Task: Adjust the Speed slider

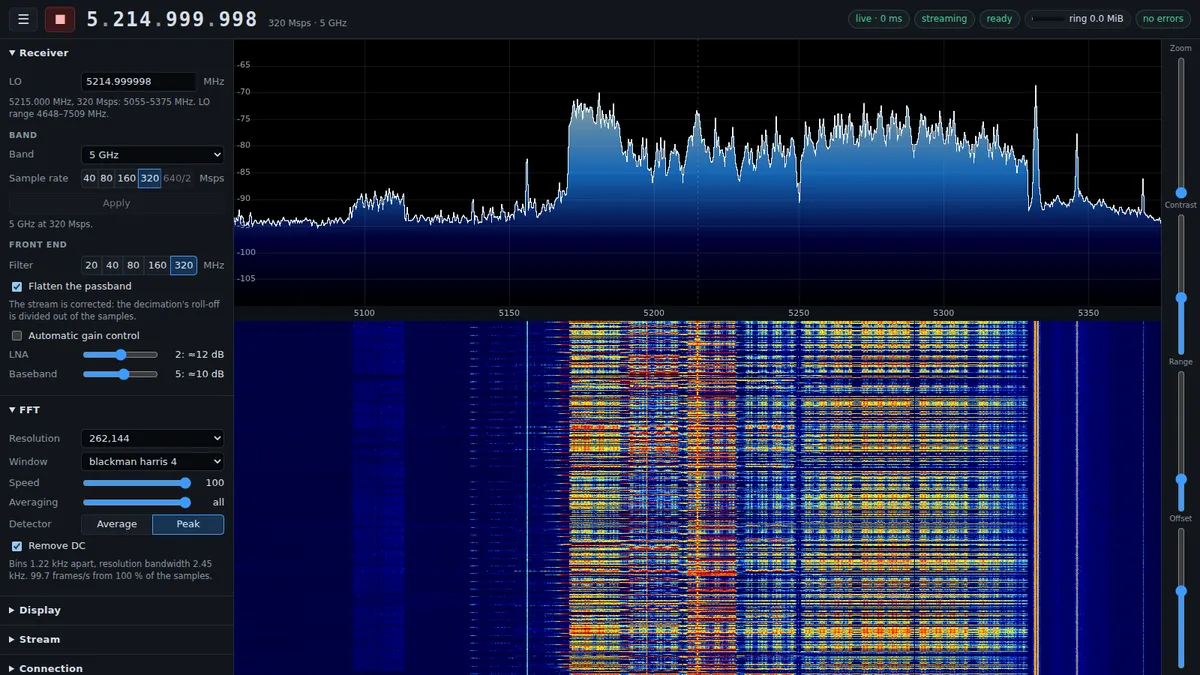Action: [137, 483]
